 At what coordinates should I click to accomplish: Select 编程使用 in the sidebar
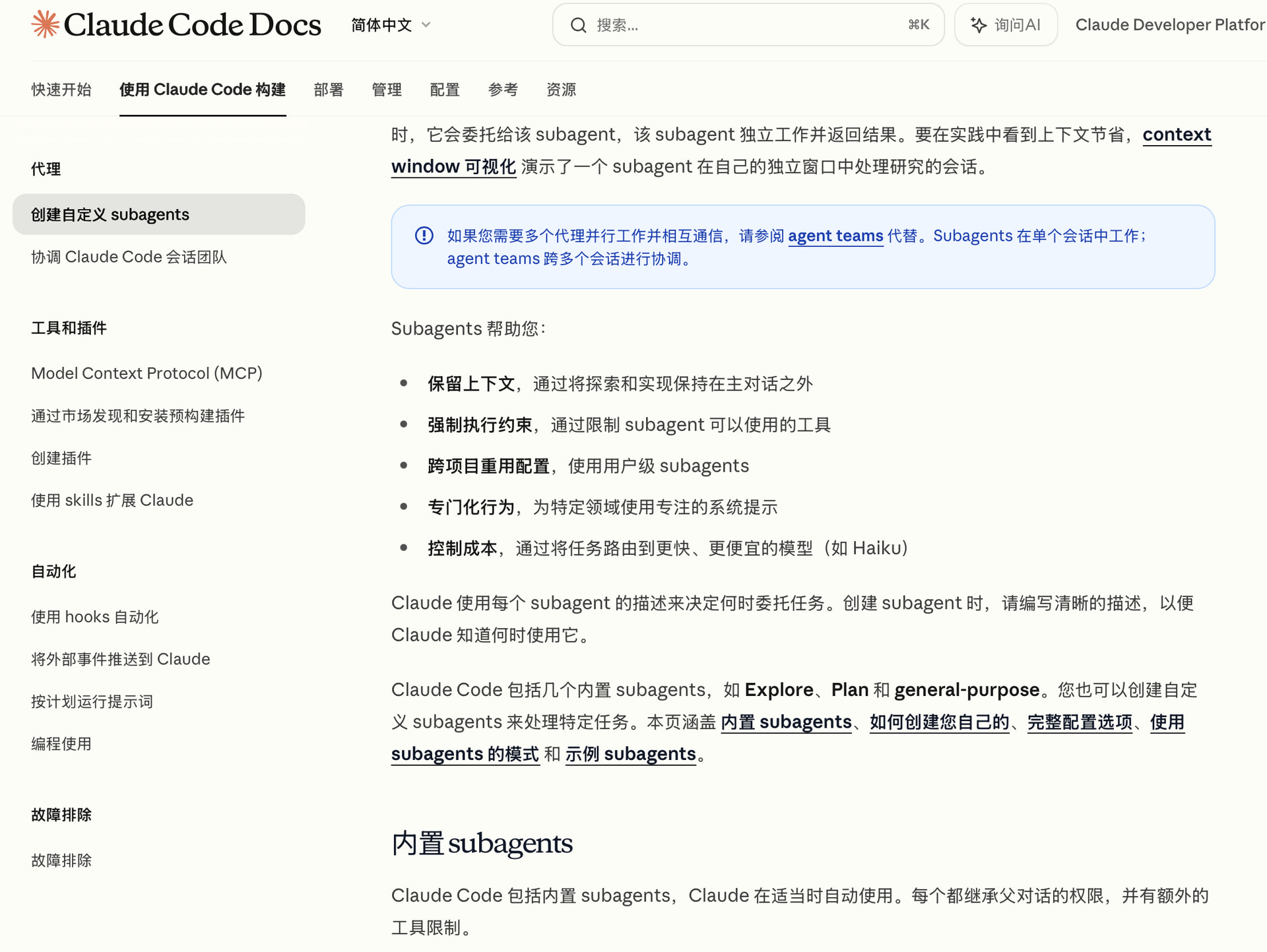pos(61,744)
